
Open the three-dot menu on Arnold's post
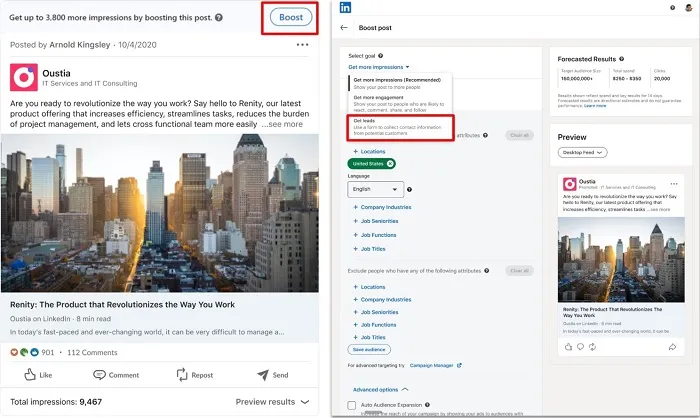point(303,44)
